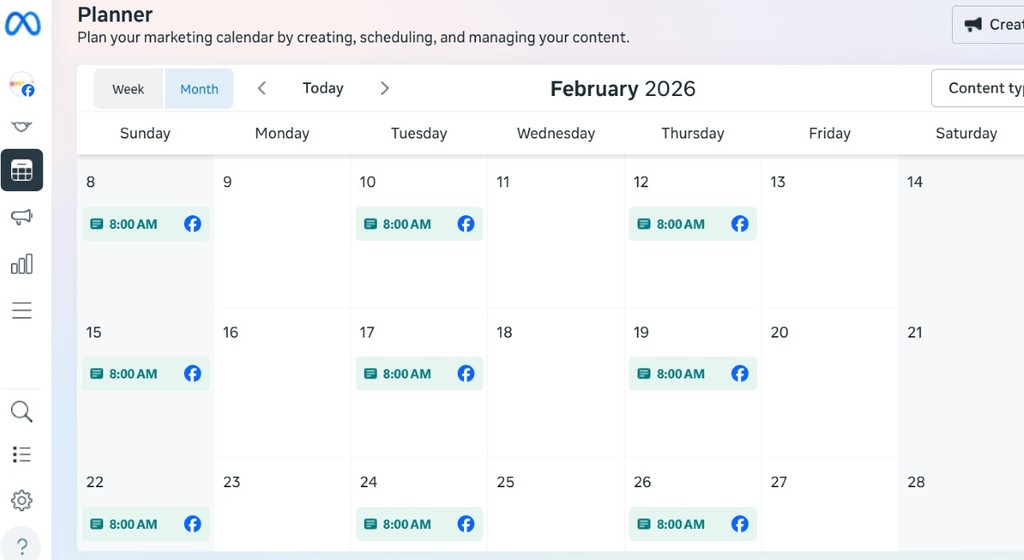Click the Create button with megaphone
Screen dimensions: 1024x560
click(988, 24)
